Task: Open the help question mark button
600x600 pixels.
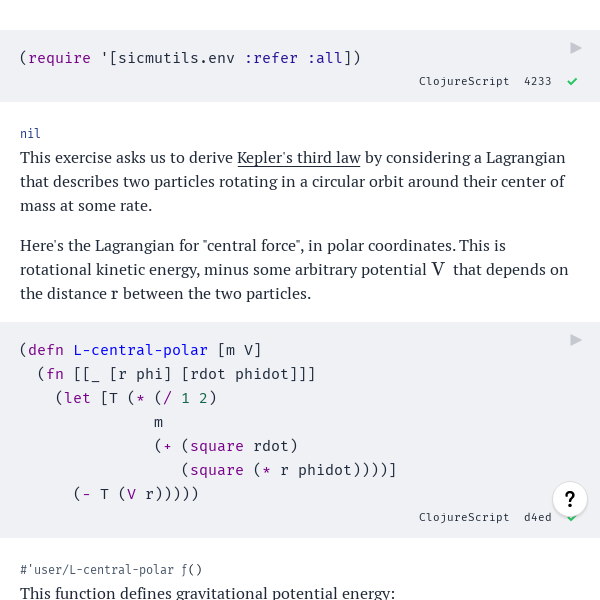Action: (x=570, y=499)
